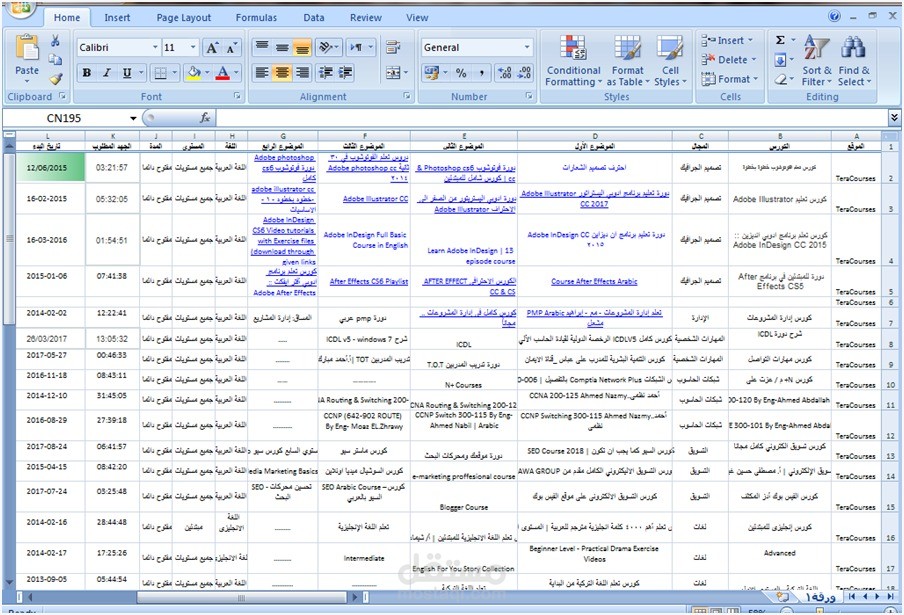The image size is (904, 615).
Task: Click the Grow Font icon
Action: coord(212,48)
